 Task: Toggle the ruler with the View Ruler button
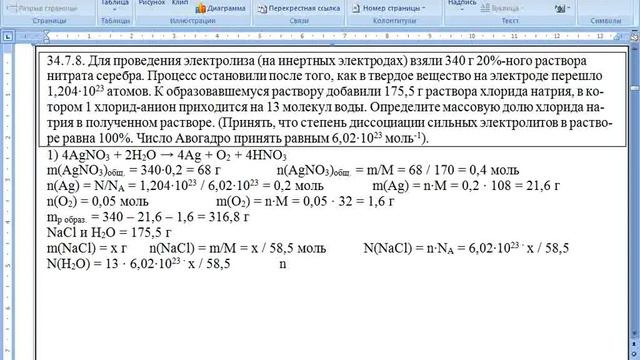[635, 37]
